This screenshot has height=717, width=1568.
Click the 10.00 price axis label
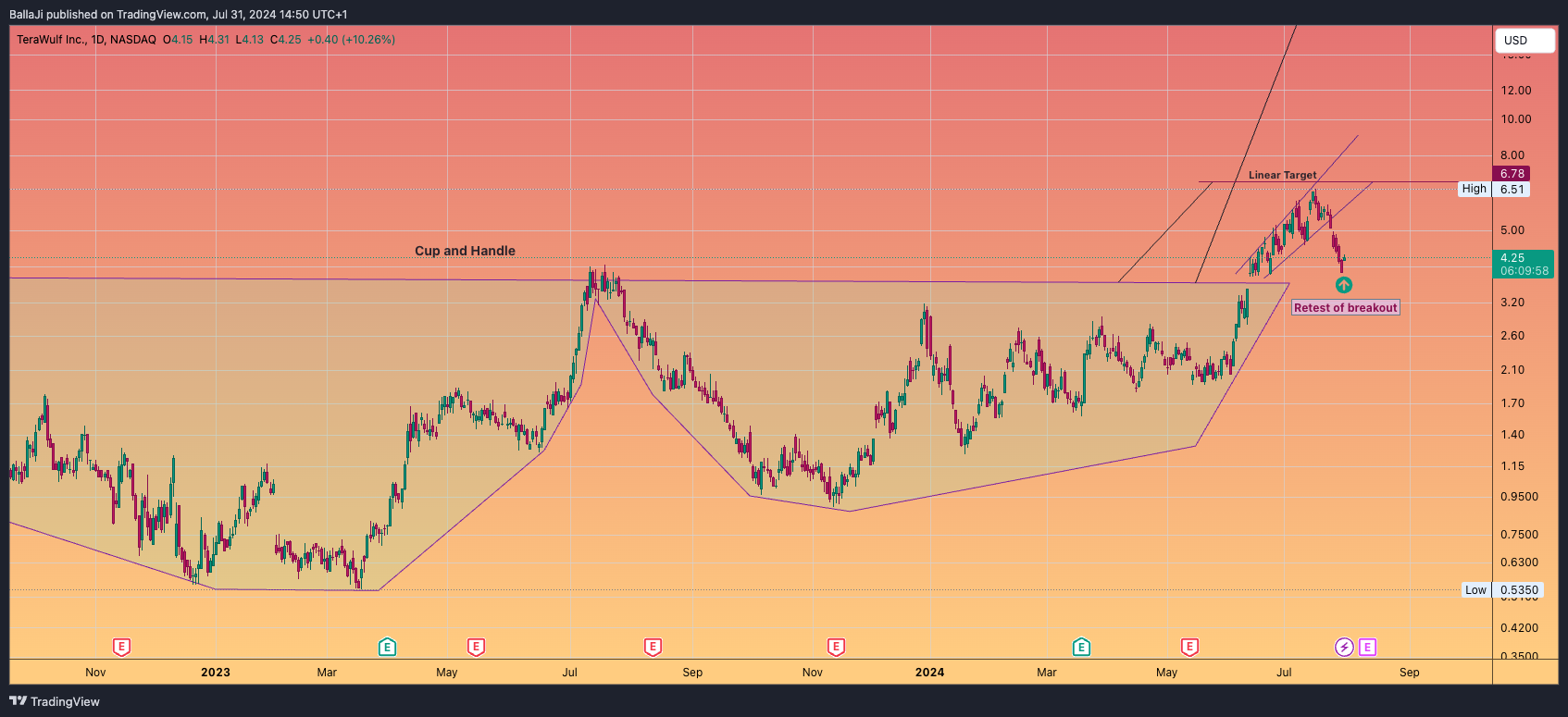(x=1516, y=119)
